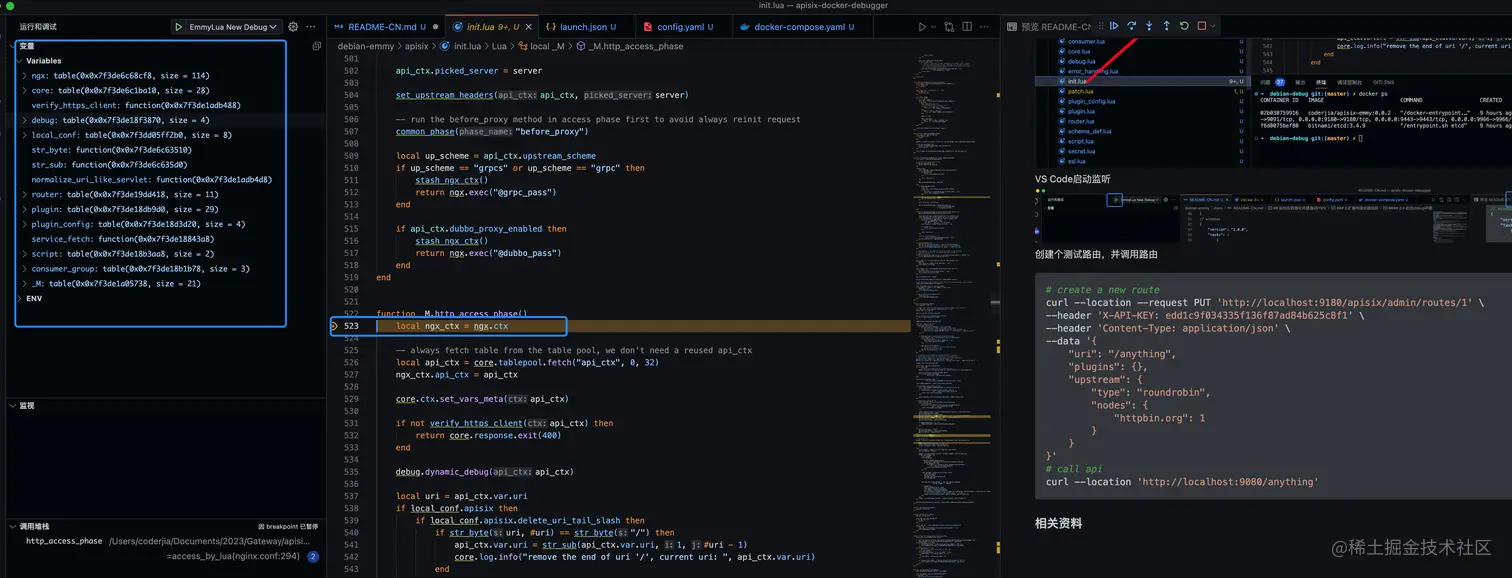The width and height of the screenshot is (1512, 578).
Task: Expand the core table variable
Action: click(x=22, y=89)
